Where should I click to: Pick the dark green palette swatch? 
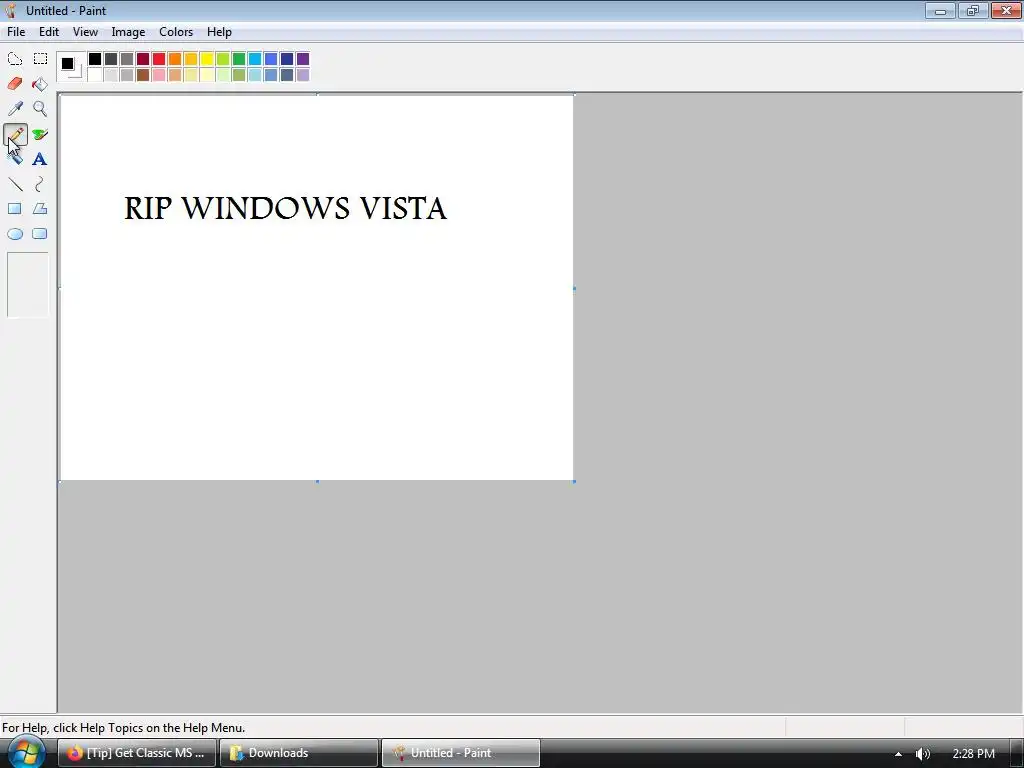(239, 59)
